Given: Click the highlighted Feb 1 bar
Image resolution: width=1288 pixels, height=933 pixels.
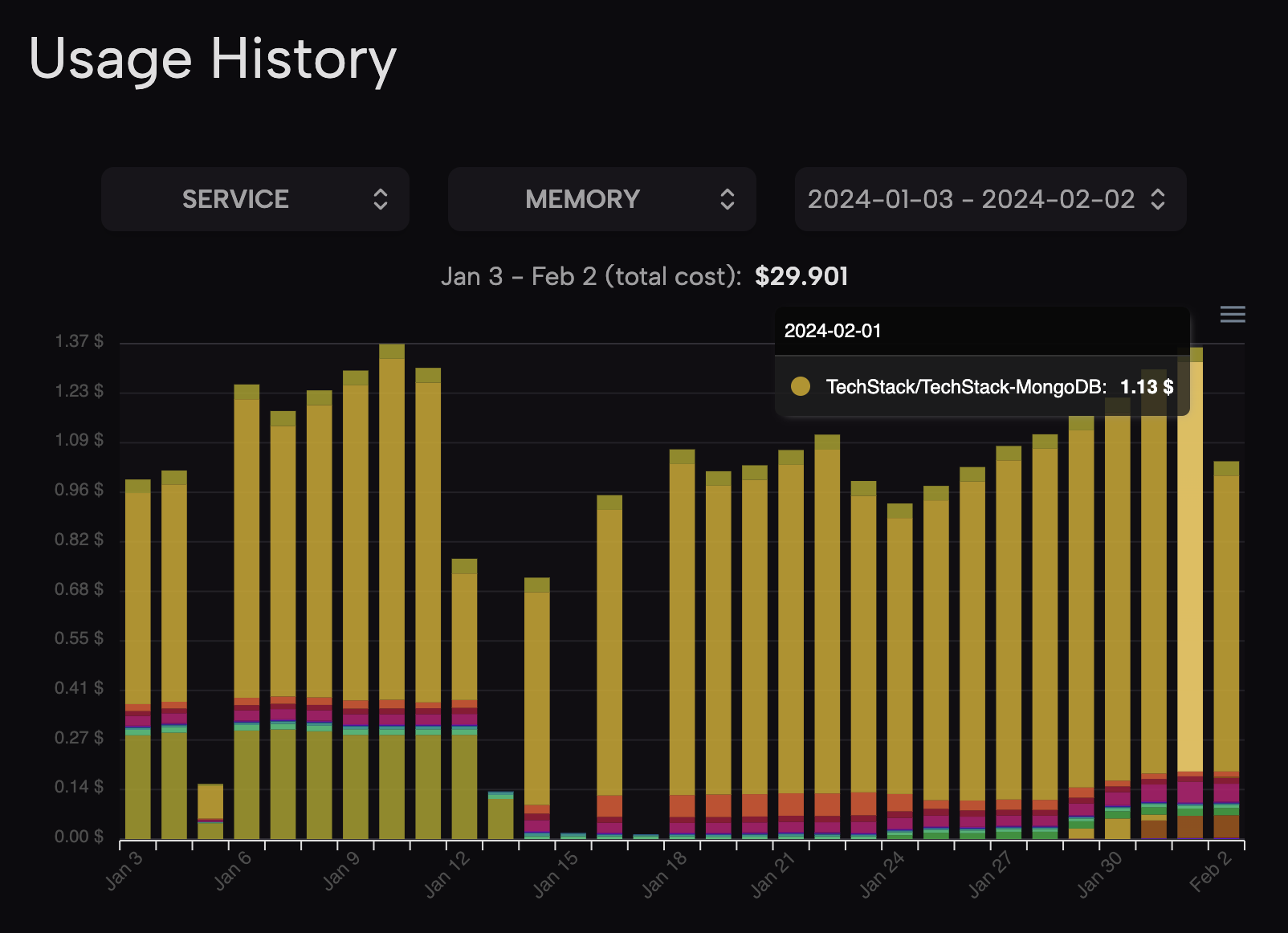Looking at the screenshot, I should click(1190, 593).
